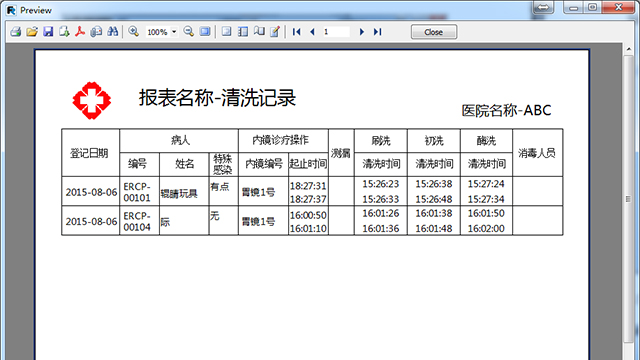Viewport: 640px width, 360px height.
Task: Jump to the last page
Action: (378, 31)
